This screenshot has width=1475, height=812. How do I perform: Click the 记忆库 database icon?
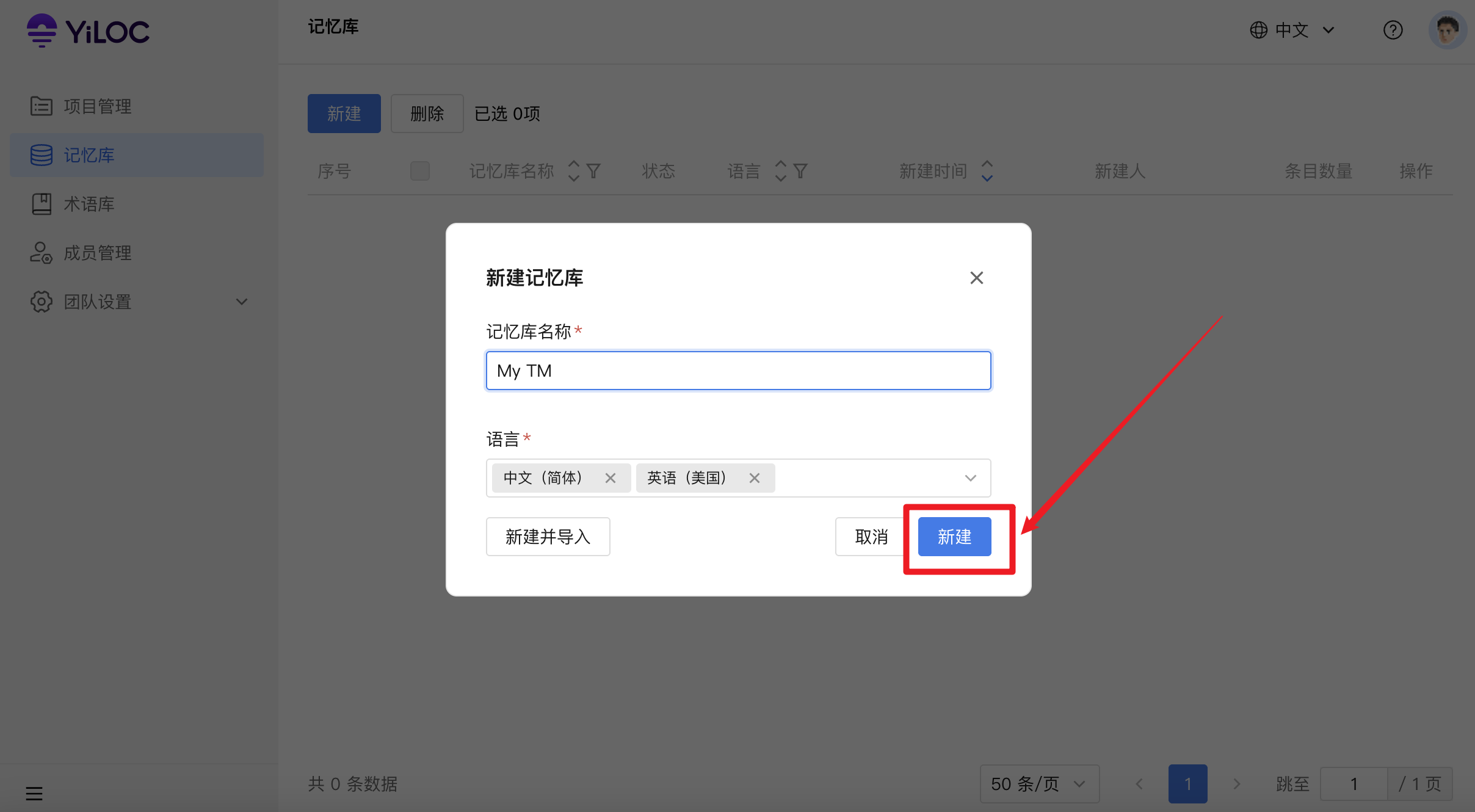pos(41,155)
